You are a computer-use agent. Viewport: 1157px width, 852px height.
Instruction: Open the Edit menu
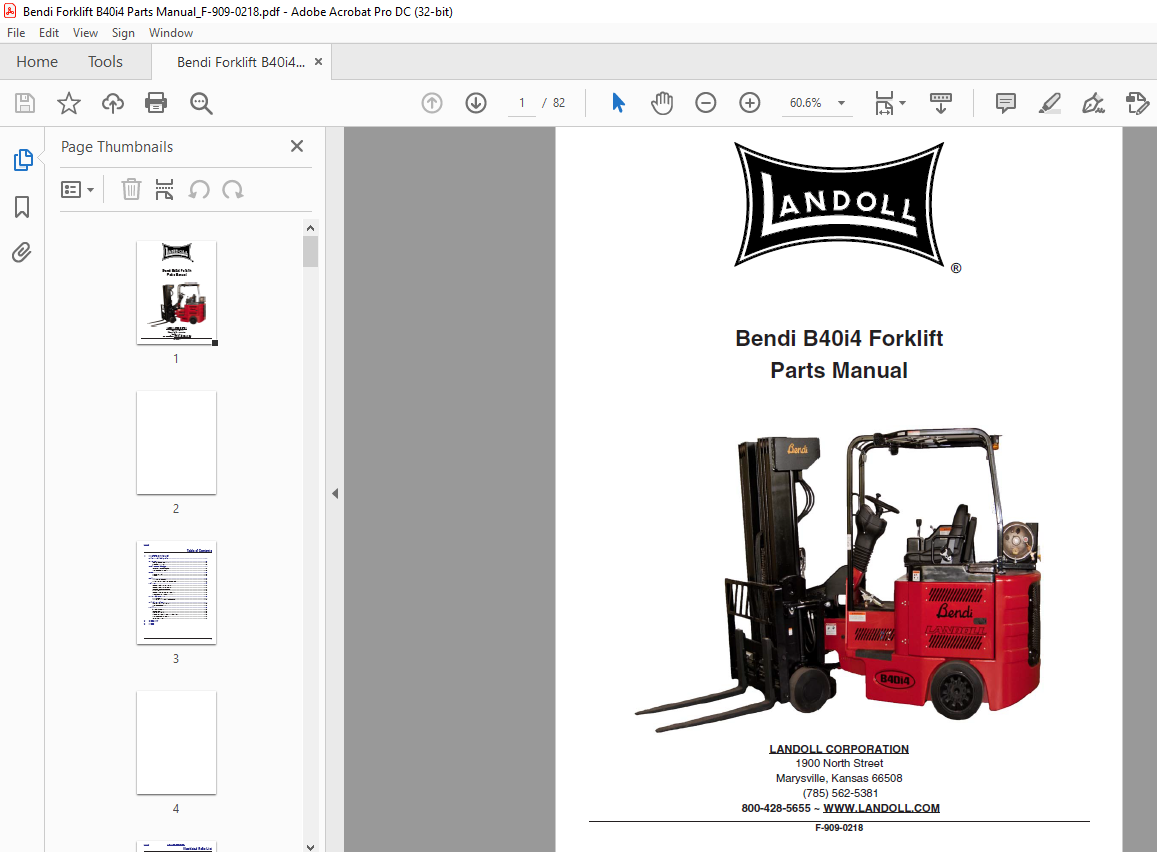pos(49,32)
